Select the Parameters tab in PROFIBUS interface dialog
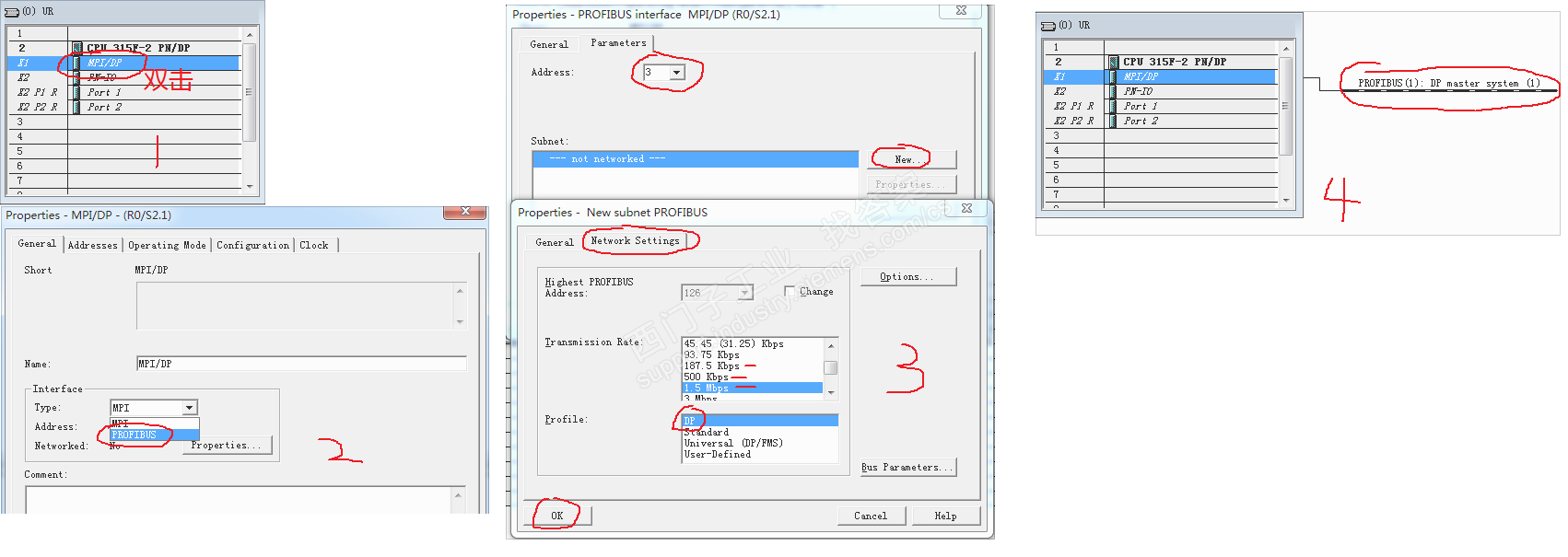Viewport: 1568px width, 557px height. 618,42
